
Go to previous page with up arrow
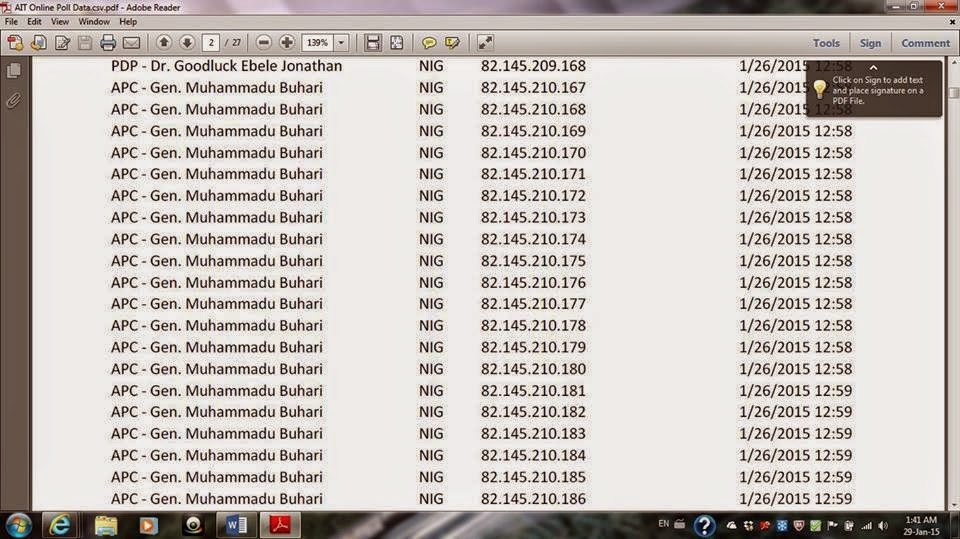pos(163,42)
